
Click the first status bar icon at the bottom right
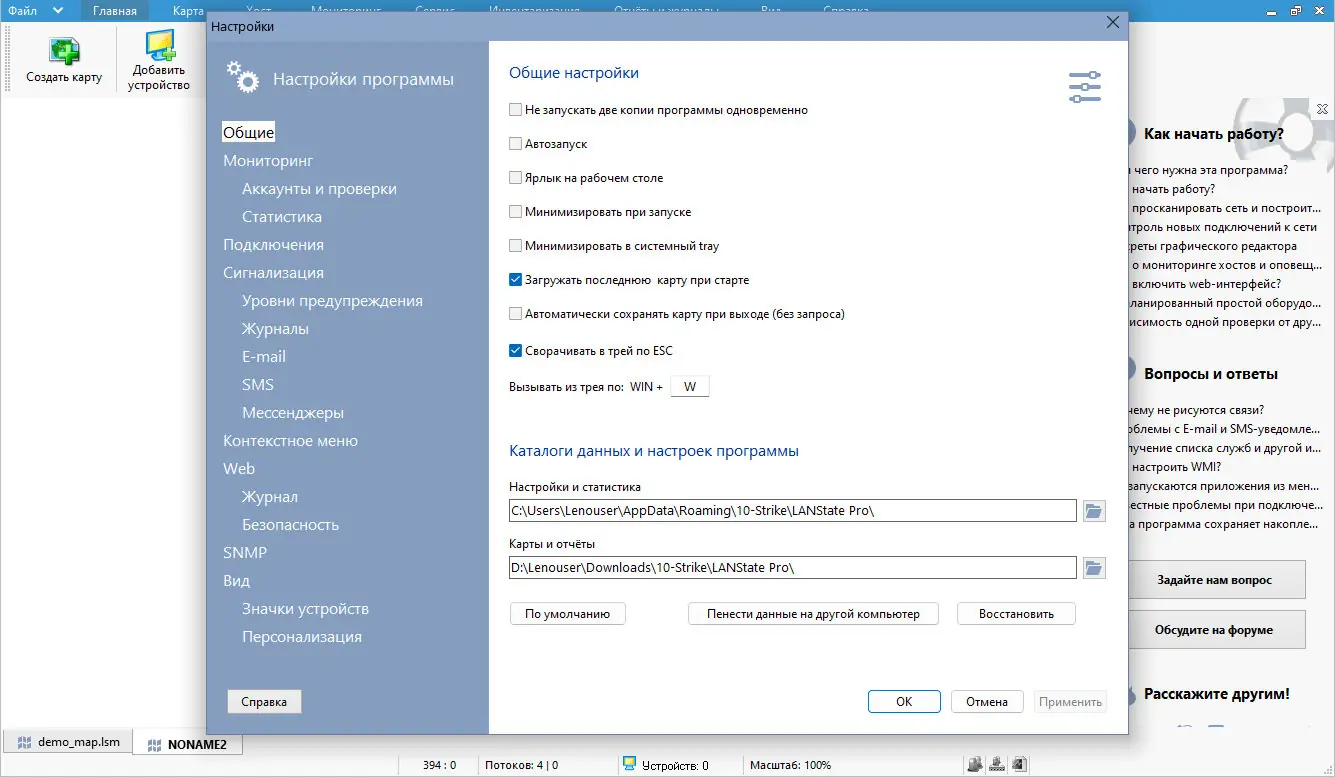(975, 765)
